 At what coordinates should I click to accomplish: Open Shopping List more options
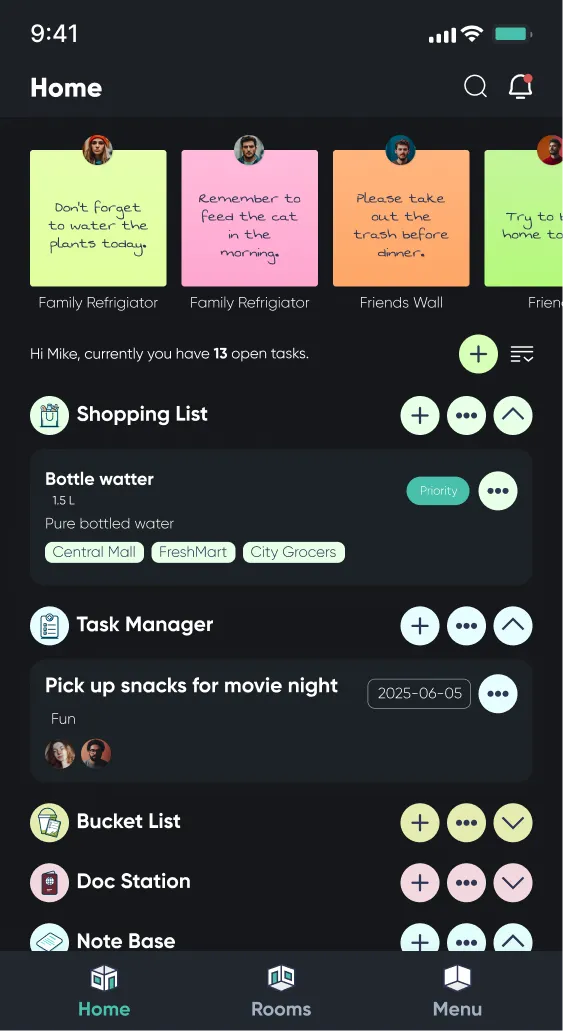pyautogui.click(x=466, y=416)
